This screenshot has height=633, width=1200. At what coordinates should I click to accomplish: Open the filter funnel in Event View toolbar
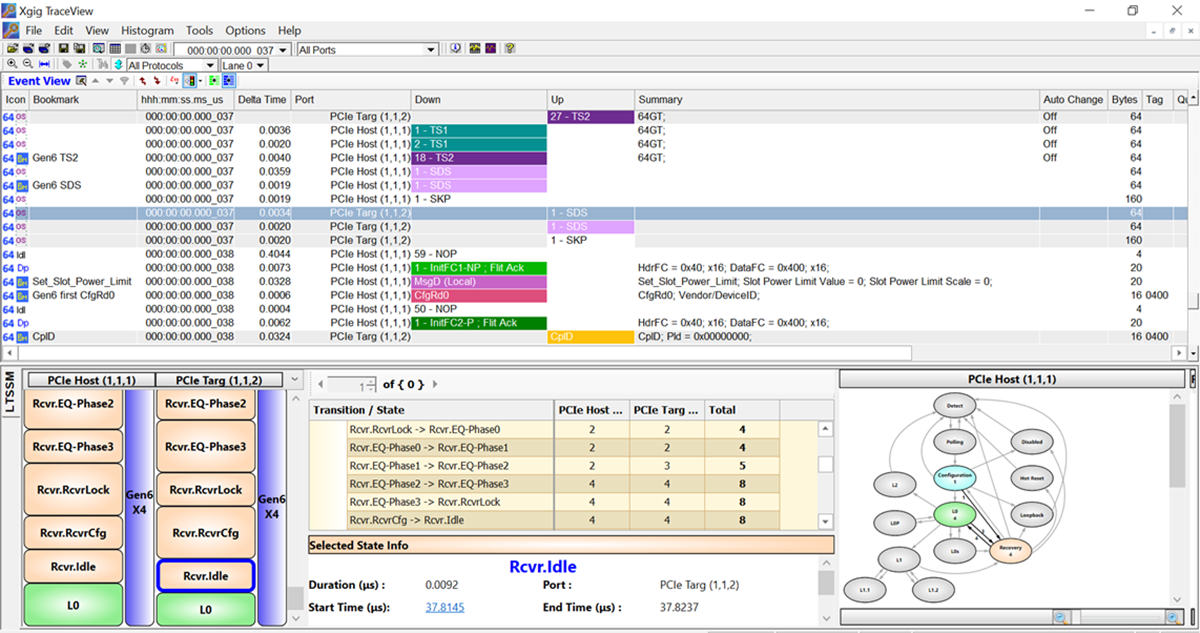[x=124, y=80]
